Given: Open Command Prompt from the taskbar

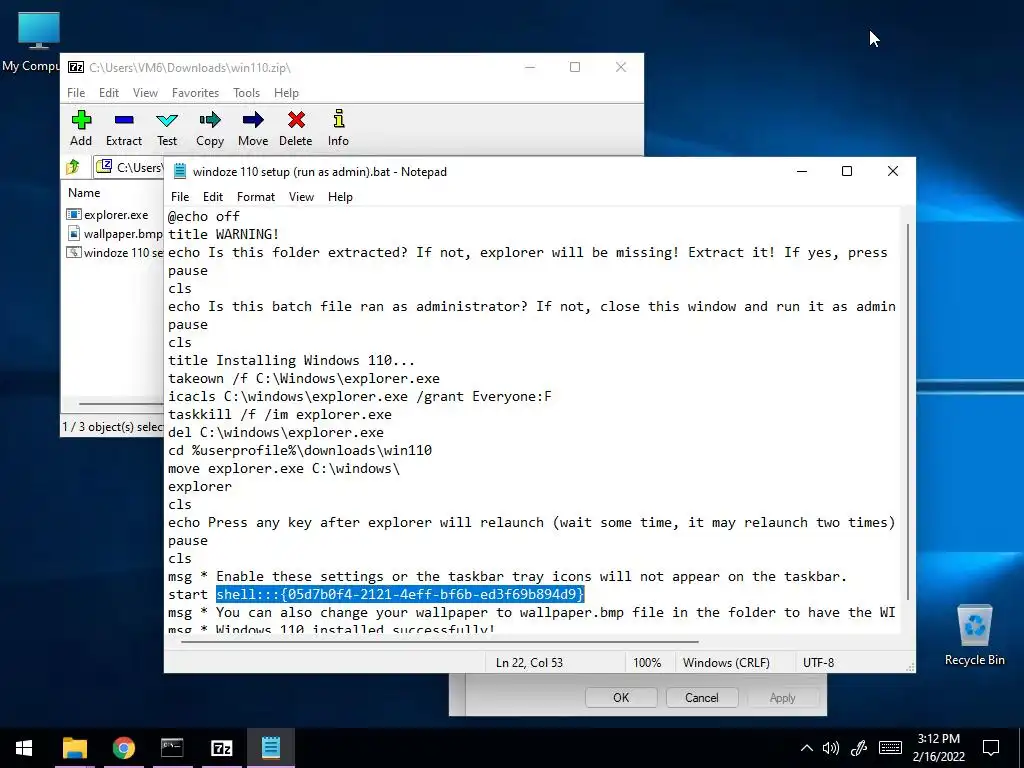Looking at the screenshot, I should tap(172, 748).
